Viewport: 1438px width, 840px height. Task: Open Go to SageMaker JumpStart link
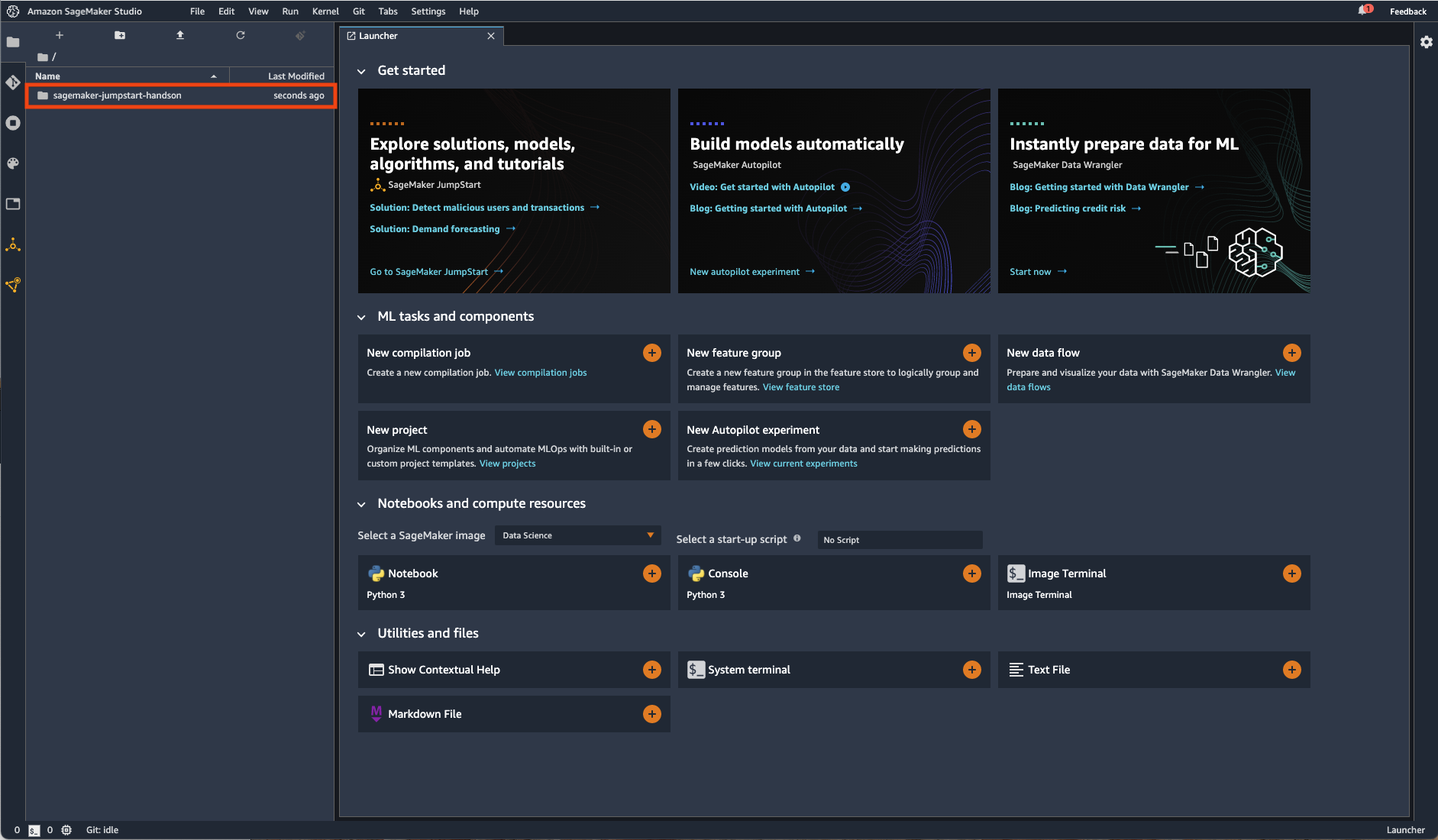coord(436,272)
